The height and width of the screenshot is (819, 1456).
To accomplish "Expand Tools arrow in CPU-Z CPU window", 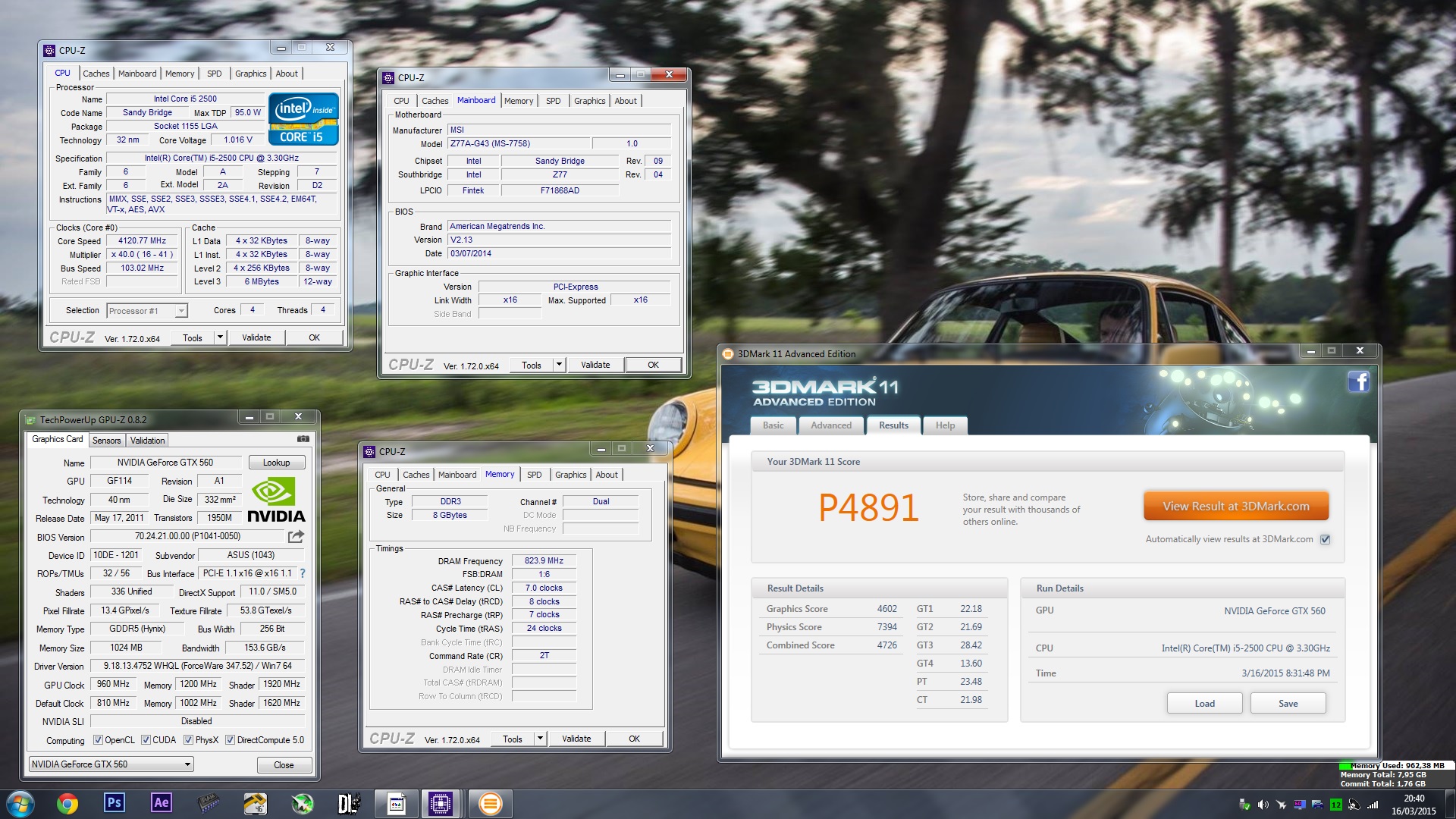I will (x=220, y=337).
